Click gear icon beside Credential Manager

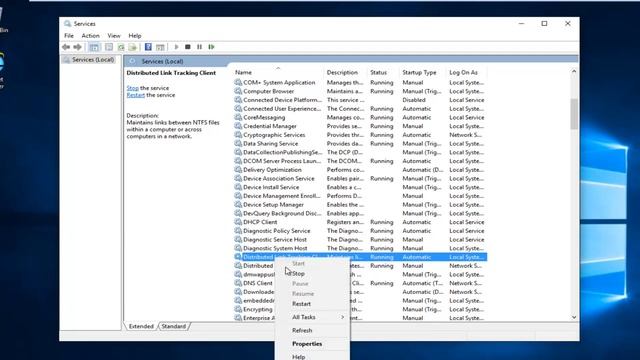pyautogui.click(x=238, y=126)
